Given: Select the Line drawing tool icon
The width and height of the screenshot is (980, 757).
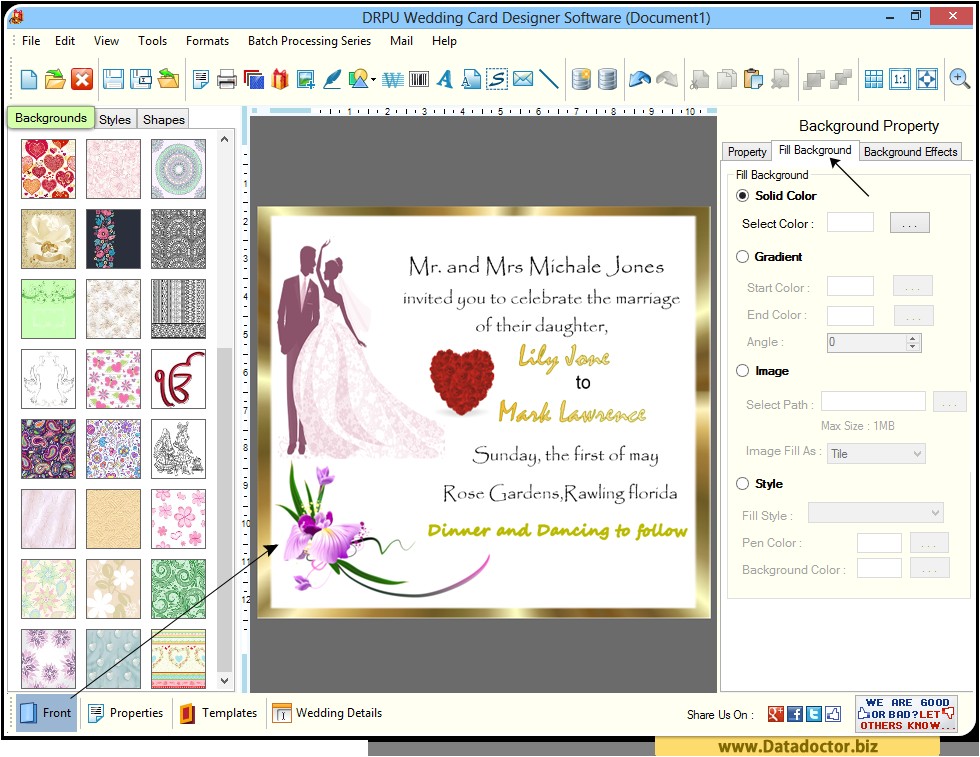Looking at the screenshot, I should [x=547, y=79].
